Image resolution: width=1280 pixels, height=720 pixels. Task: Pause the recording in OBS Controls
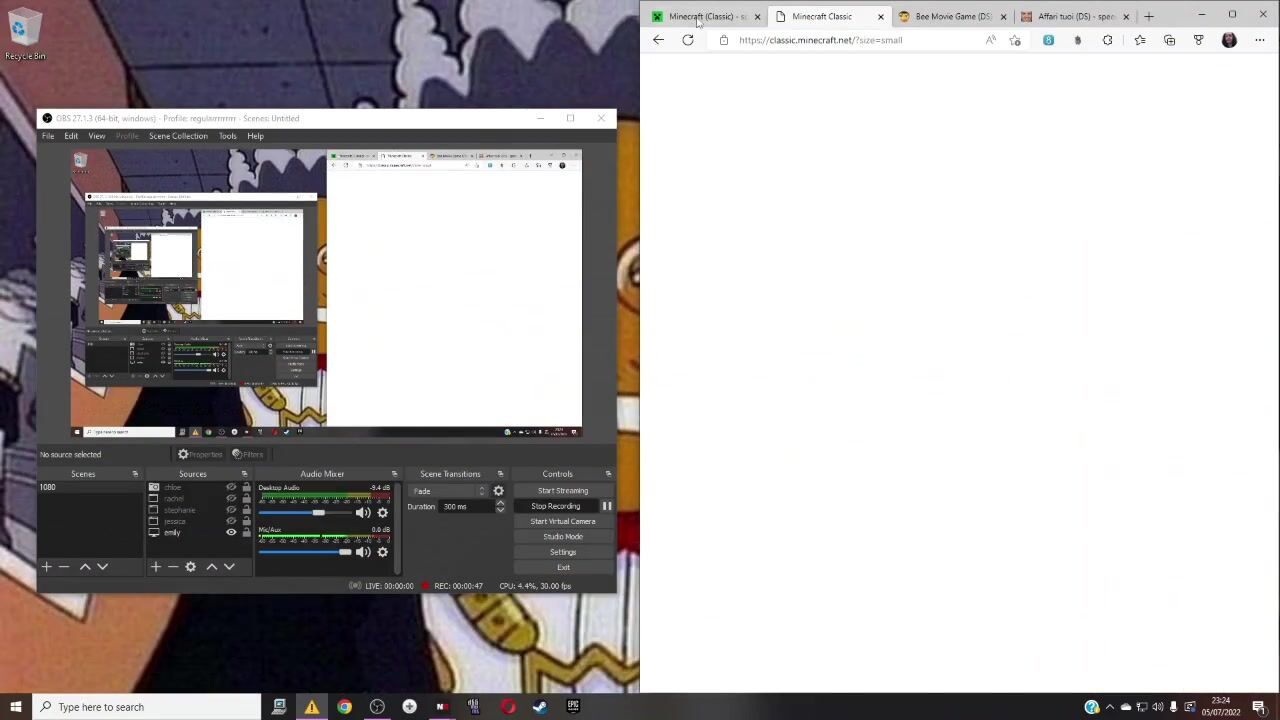[x=607, y=506]
